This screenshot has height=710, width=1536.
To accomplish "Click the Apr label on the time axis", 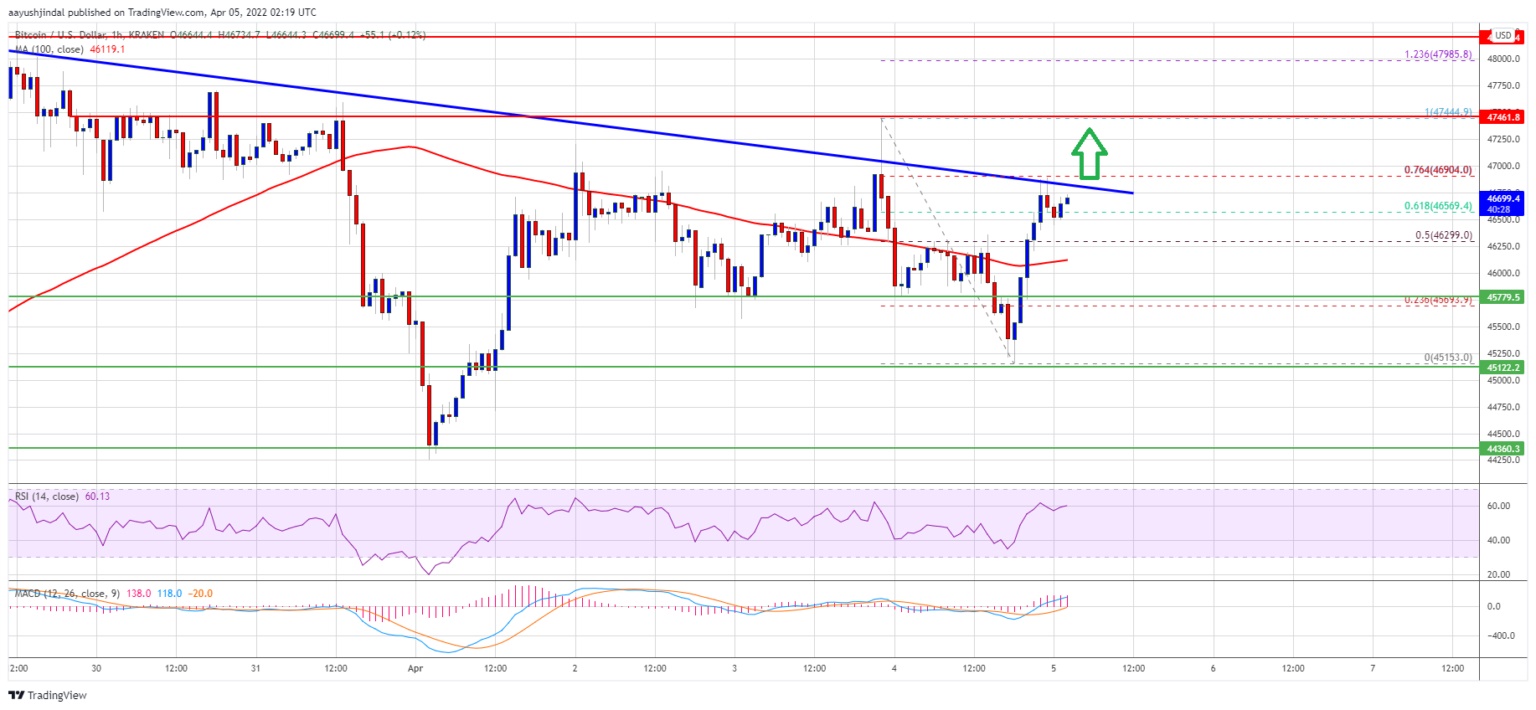I will point(414,666).
